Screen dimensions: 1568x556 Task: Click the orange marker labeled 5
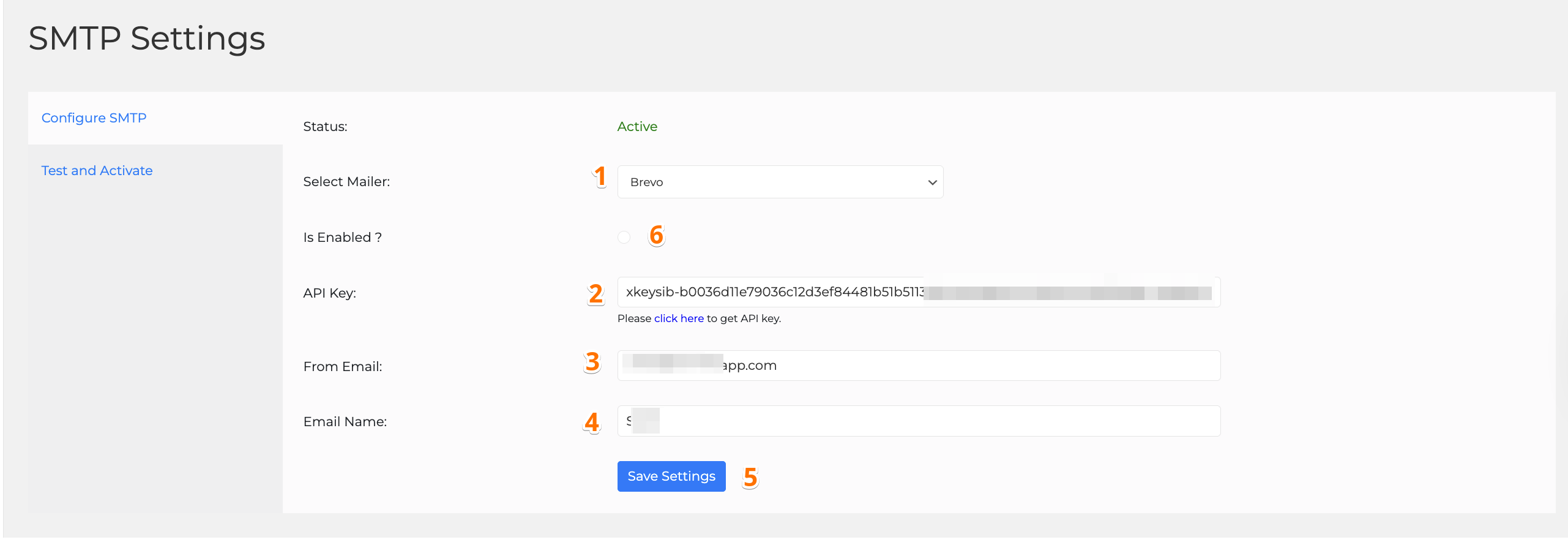pyautogui.click(x=750, y=476)
